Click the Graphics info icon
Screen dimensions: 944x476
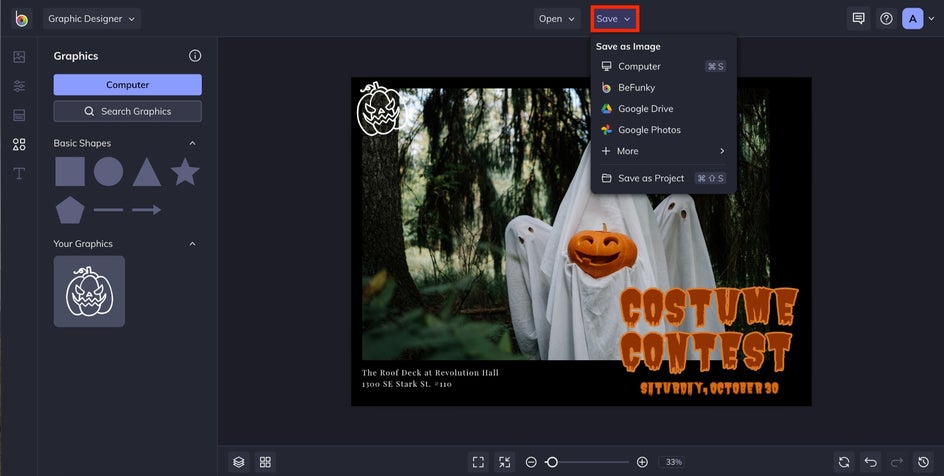click(195, 56)
